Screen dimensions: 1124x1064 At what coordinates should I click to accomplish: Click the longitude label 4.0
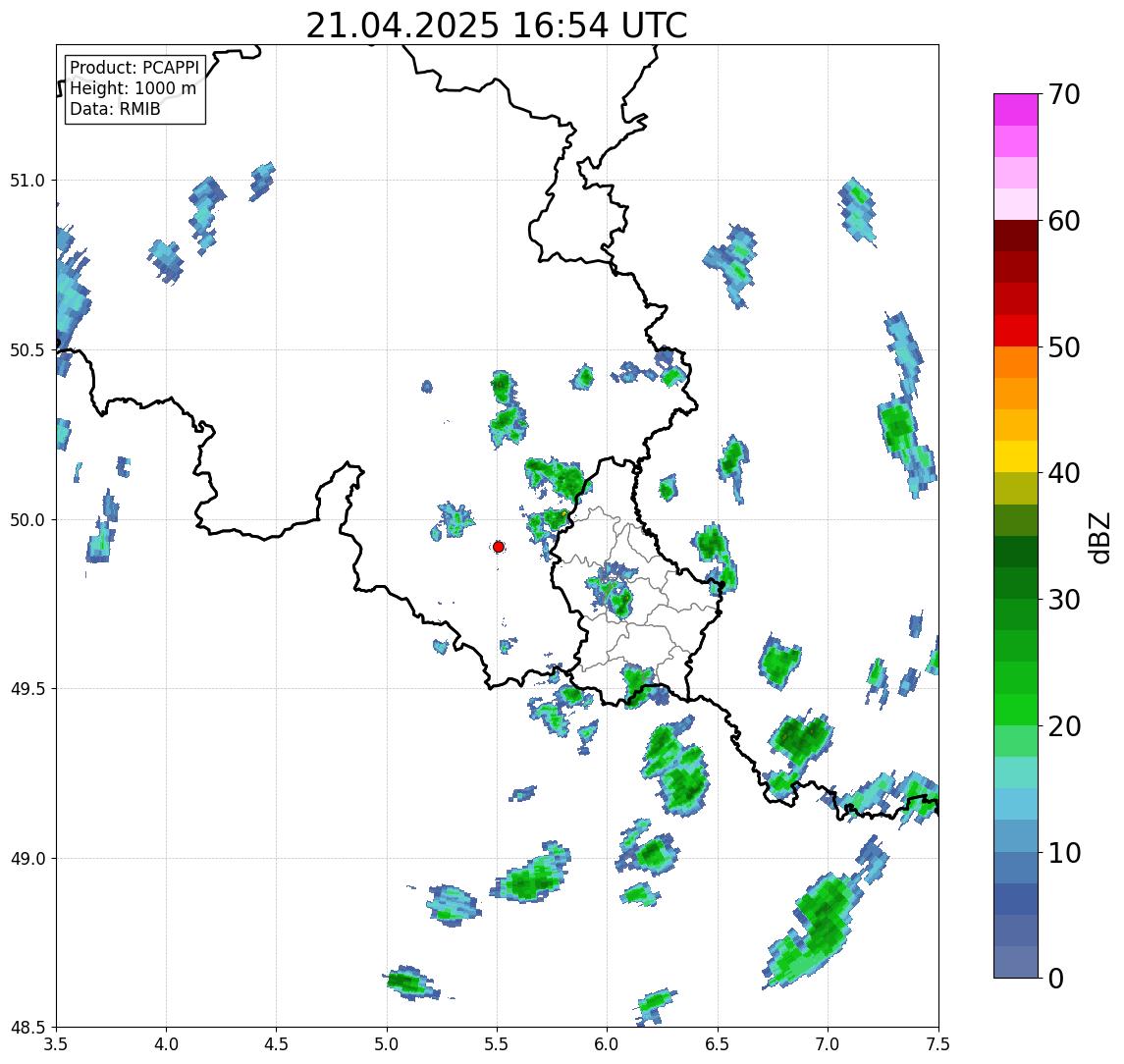[x=166, y=1044]
